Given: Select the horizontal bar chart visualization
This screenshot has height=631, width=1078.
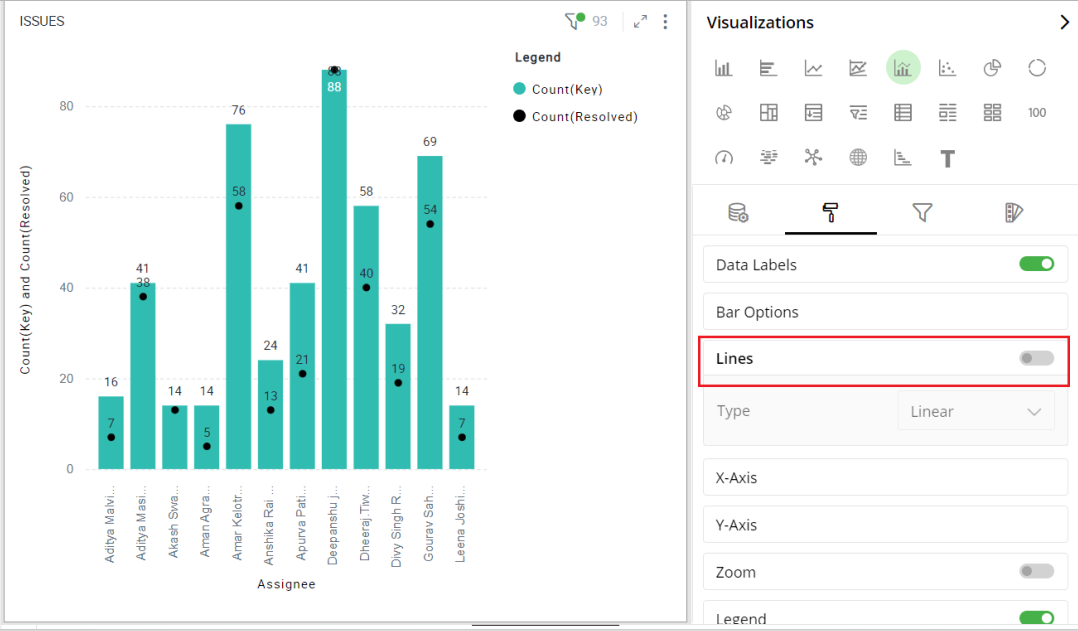Looking at the screenshot, I should point(768,68).
